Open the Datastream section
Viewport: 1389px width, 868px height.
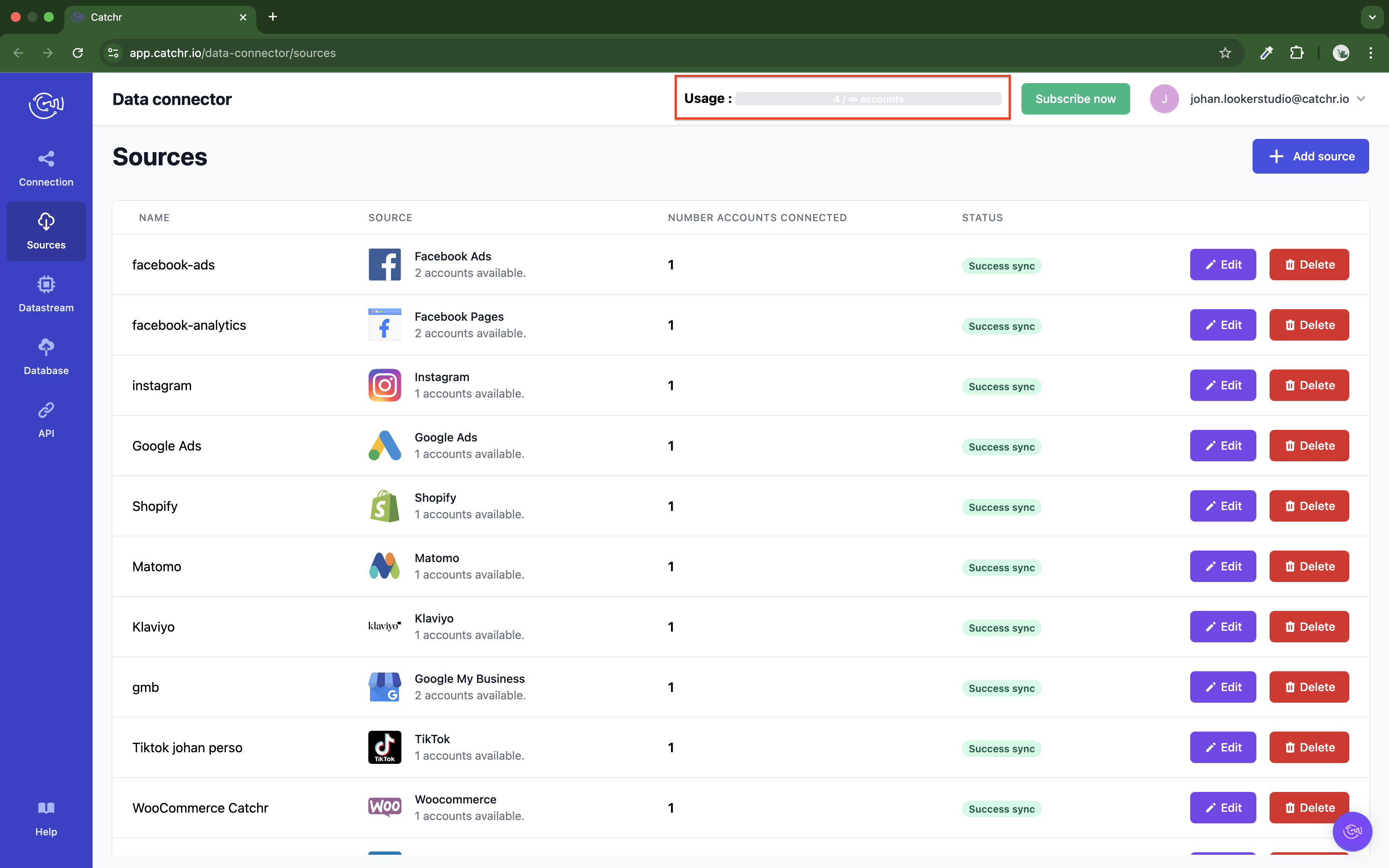46,294
